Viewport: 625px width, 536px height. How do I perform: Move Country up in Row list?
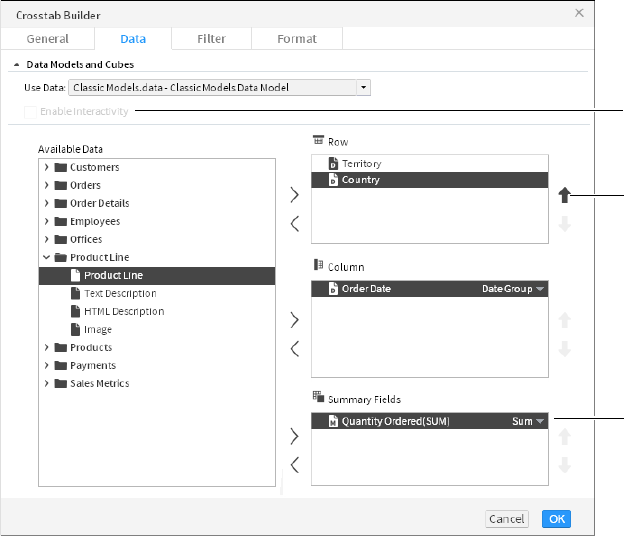pyautogui.click(x=565, y=197)
